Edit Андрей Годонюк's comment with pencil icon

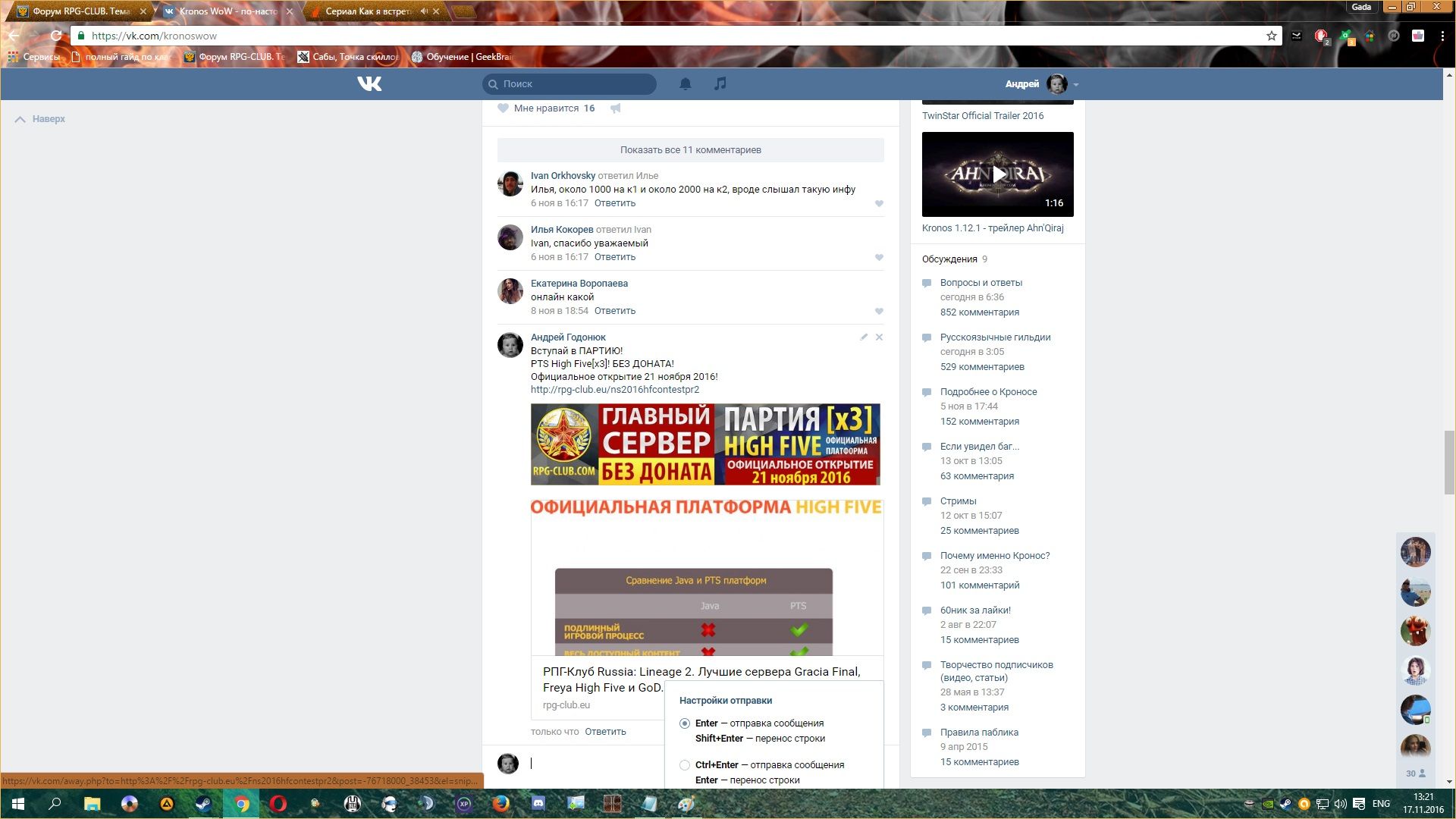864,337
